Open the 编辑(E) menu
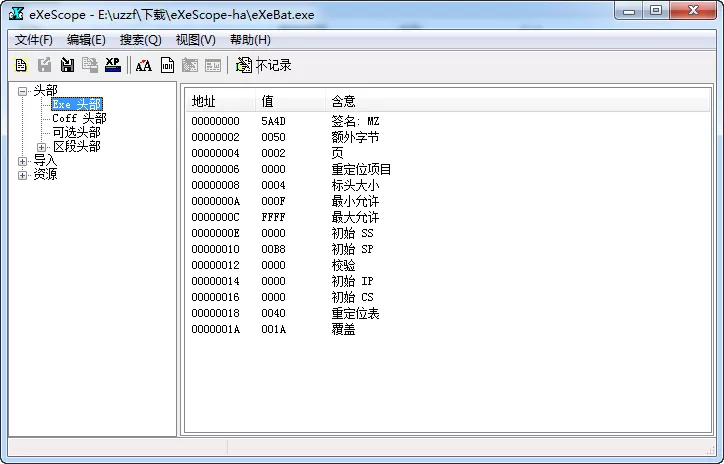Viewport: 724px width, 464px height. click(x=86, y=40)
